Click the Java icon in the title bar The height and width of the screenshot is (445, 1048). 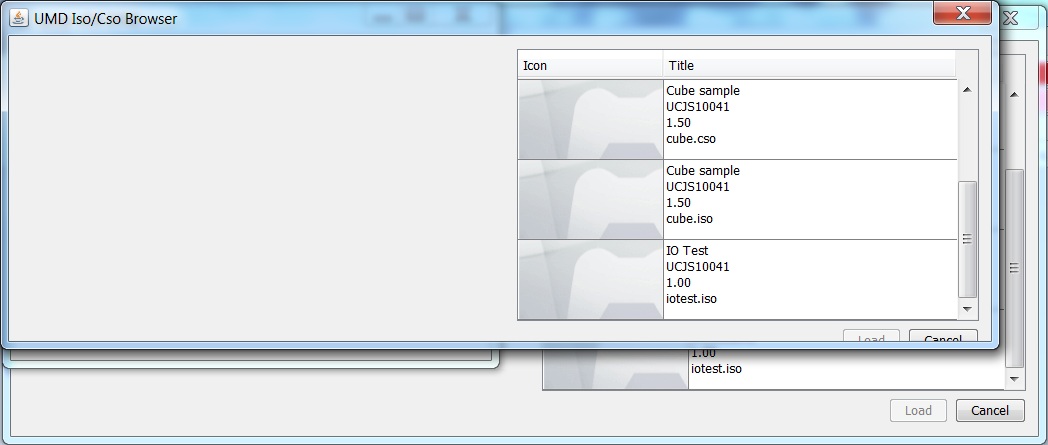19,18
